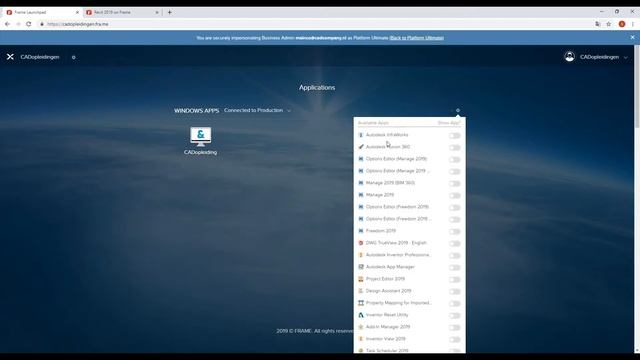
Task: Dismiss the impersonation banner
Action: (633, 38)
